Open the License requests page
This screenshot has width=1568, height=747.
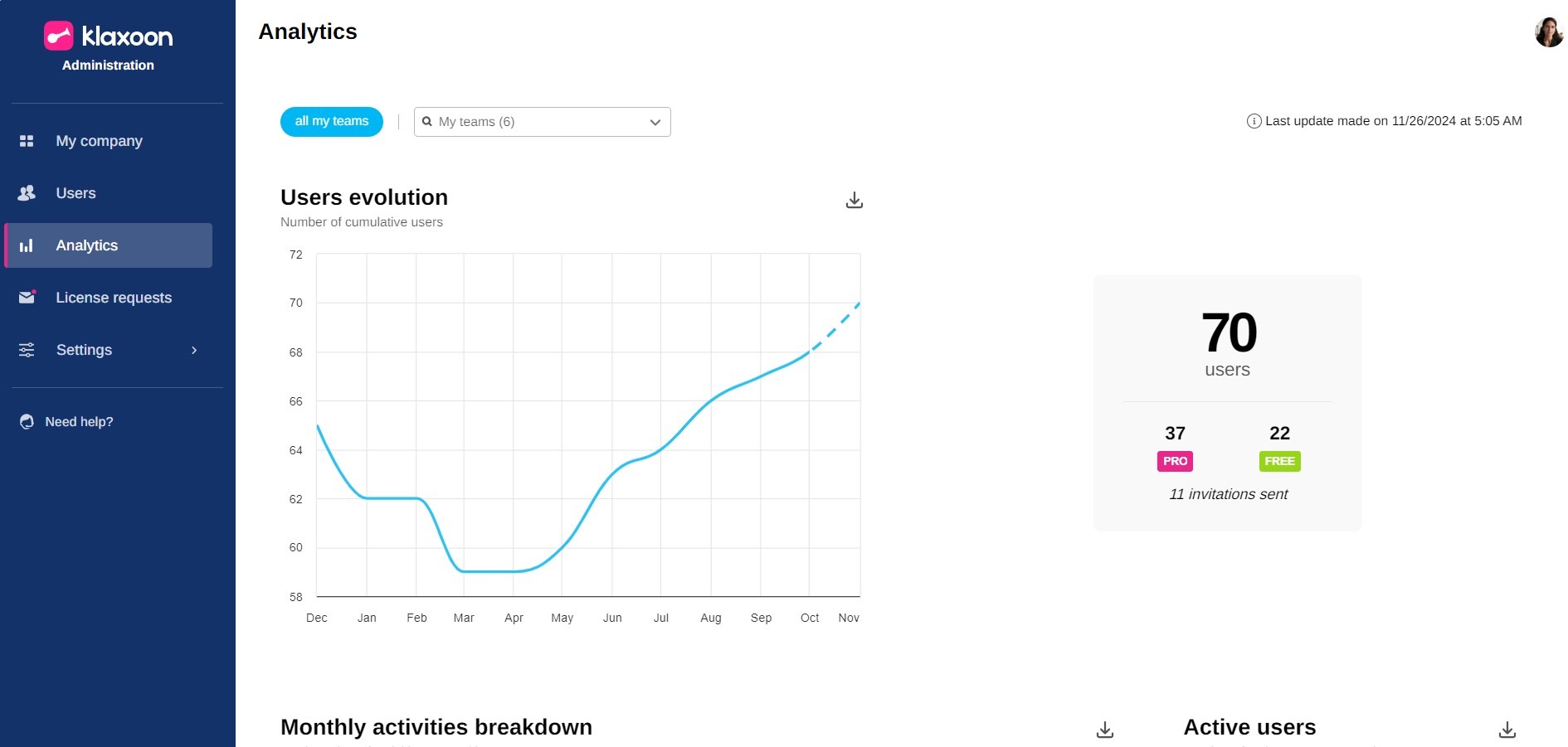pyautogui.click(x=114, y=298)
